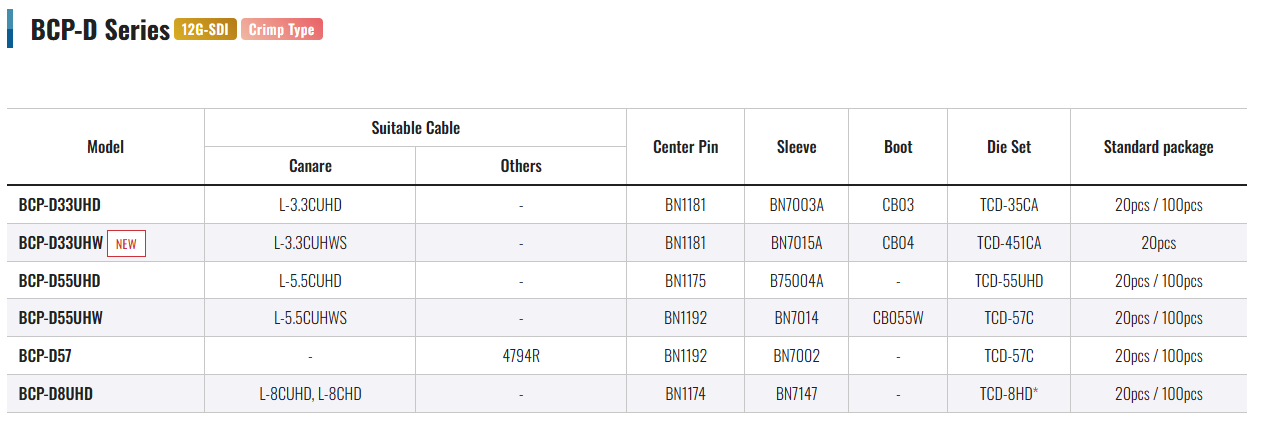Click the TCD-55UHD die set cell

[1008, 281]
